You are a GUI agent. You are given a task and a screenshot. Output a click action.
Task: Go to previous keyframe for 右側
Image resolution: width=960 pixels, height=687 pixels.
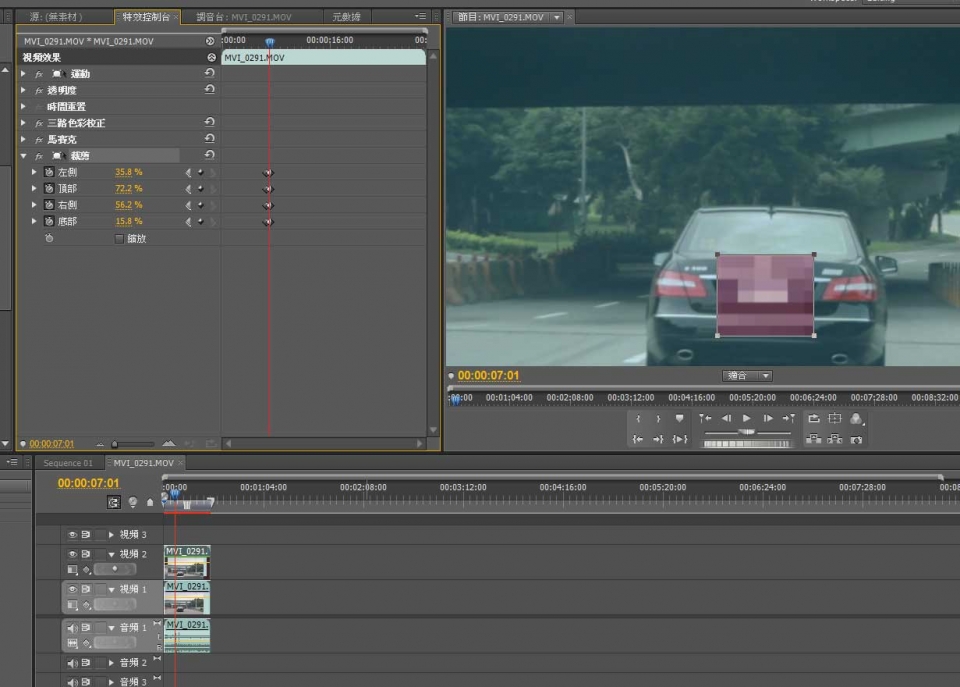(x=189, y=205)
